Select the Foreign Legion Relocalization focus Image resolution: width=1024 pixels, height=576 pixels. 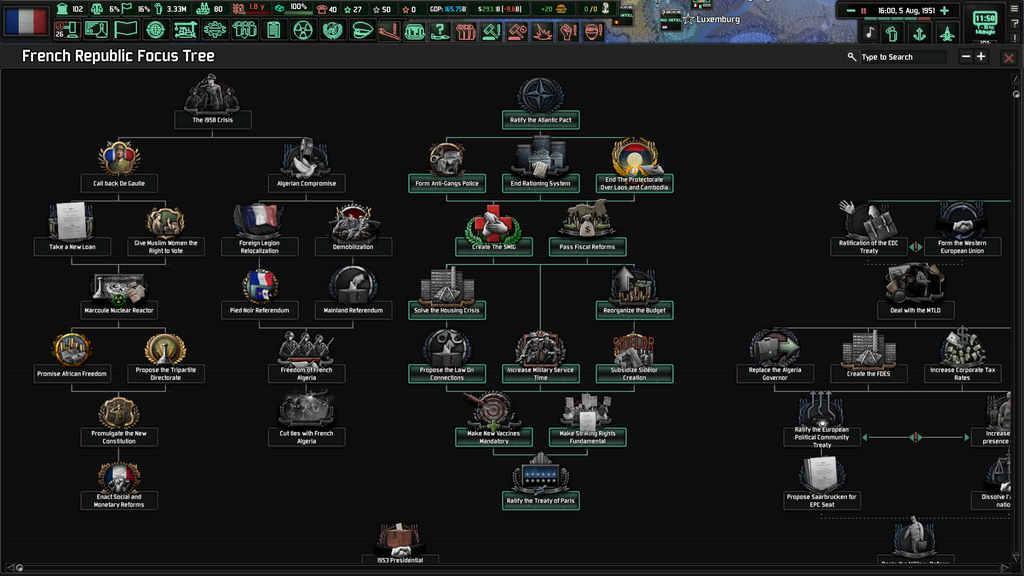point(259,230)
